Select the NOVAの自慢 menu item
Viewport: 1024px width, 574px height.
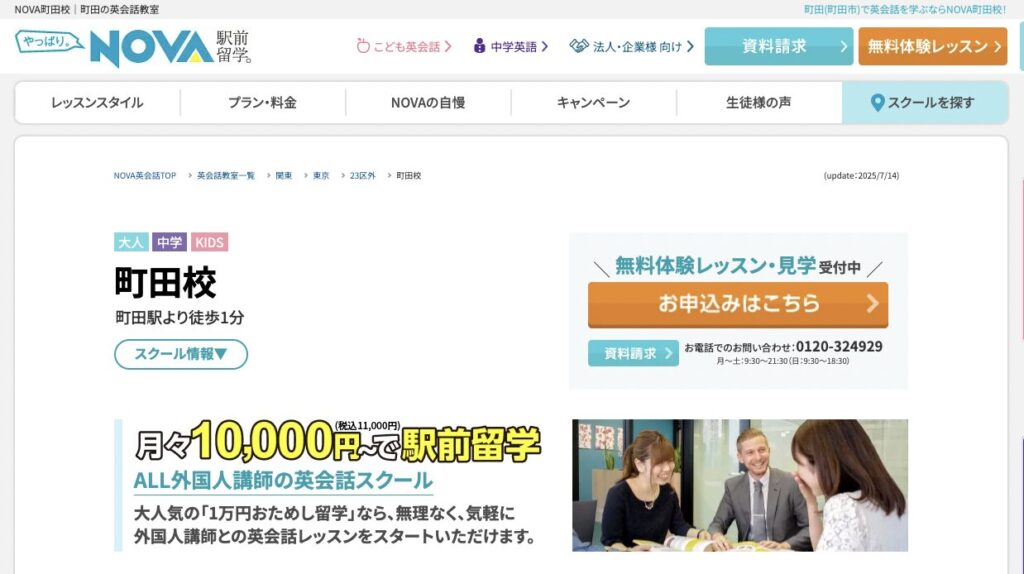(428, 103)
